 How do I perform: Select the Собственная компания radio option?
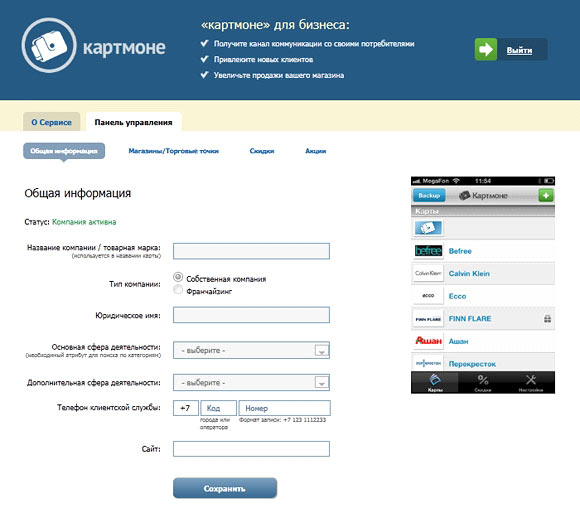[x=178, y=277]
